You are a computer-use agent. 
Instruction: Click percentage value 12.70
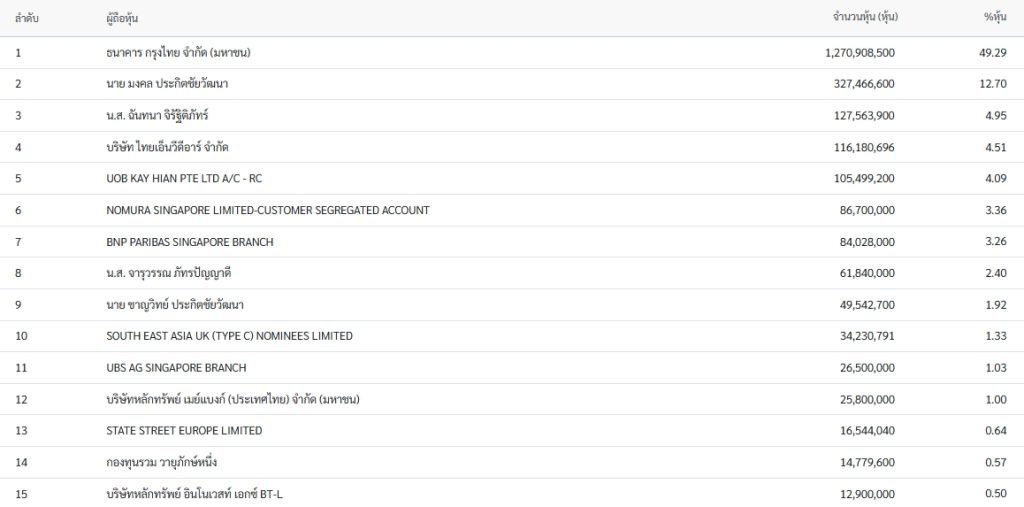pos(993,84)
